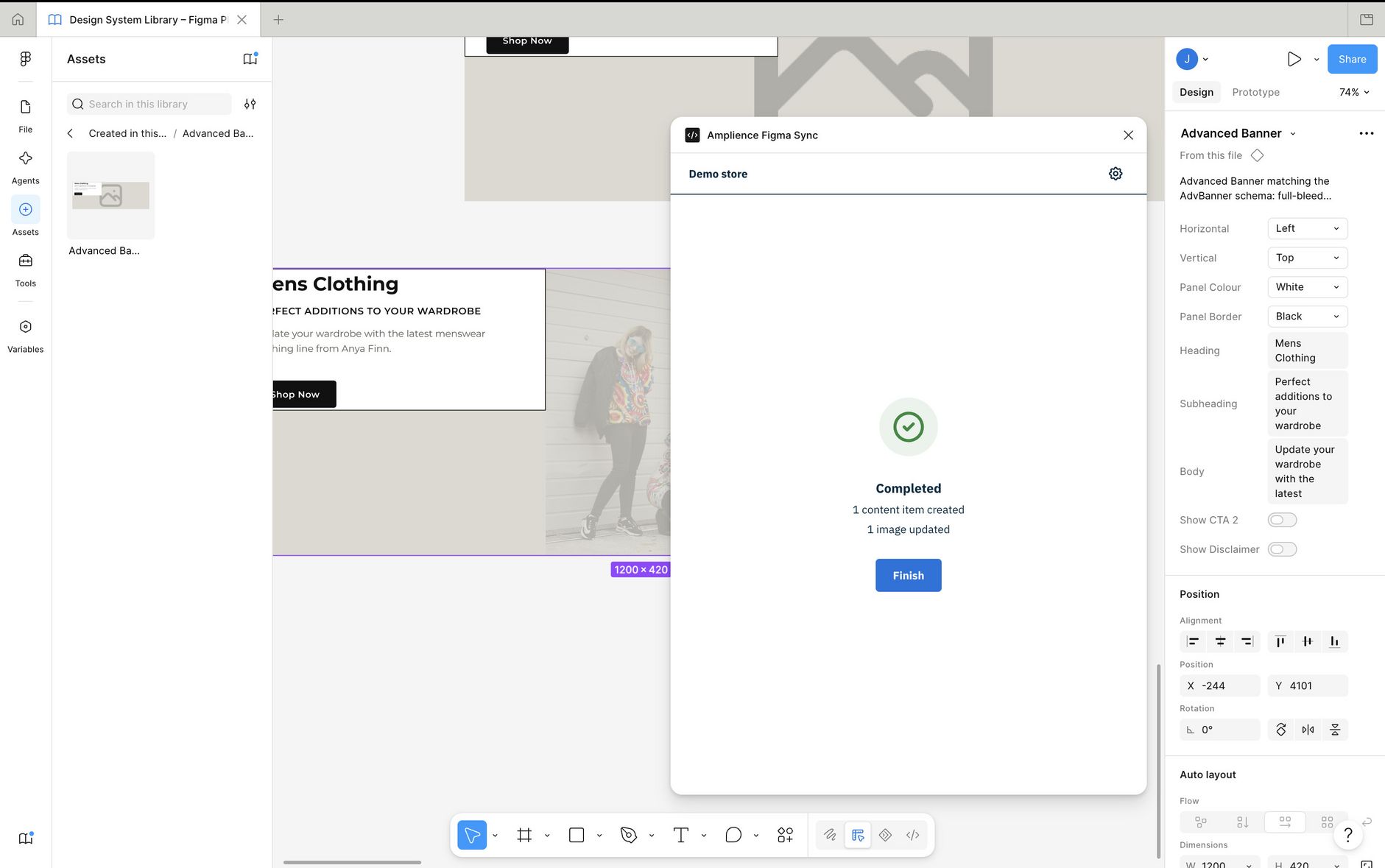Open the diamond-shaped toolbar mode icon
This screenshot has width=1385, height=868.
tap(885, 835)
